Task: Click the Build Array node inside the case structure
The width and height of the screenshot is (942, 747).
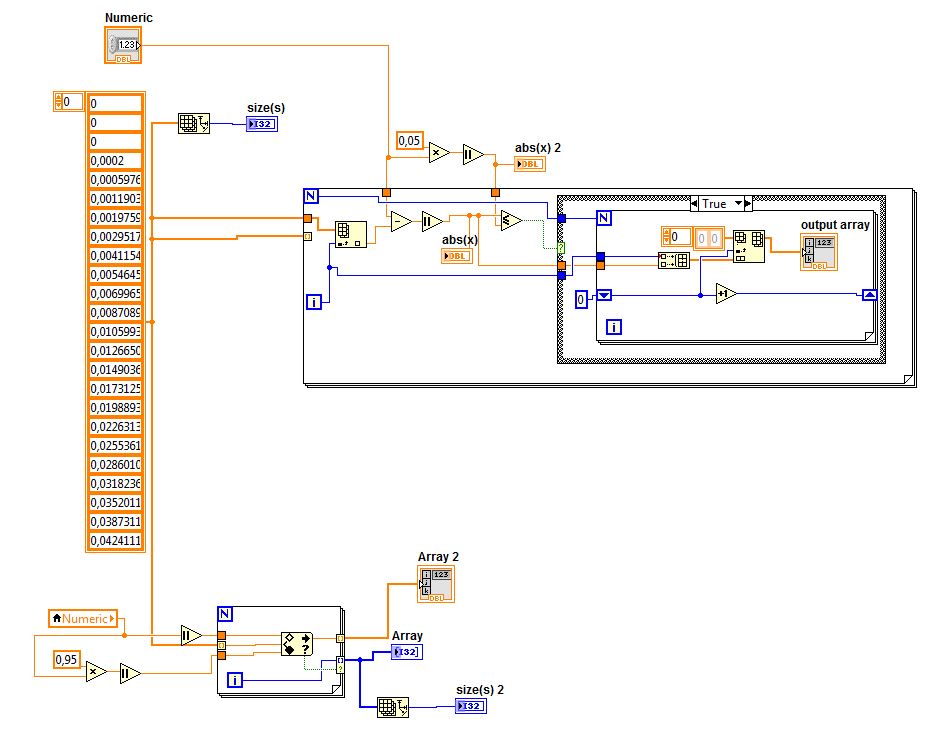Action: [x=674, y=260]
